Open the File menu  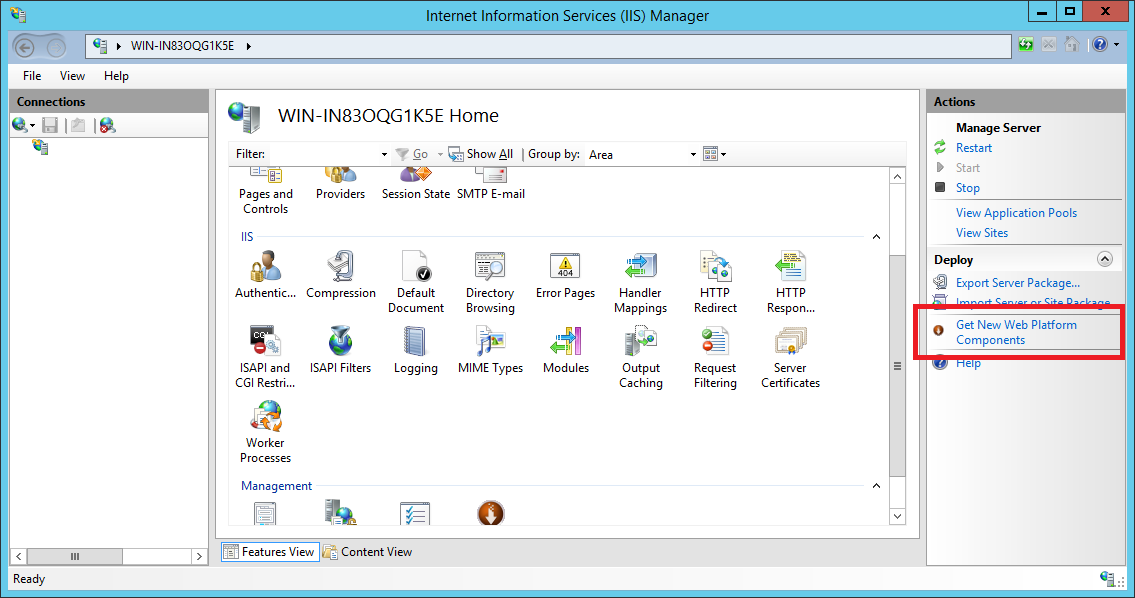pos(32,76)
